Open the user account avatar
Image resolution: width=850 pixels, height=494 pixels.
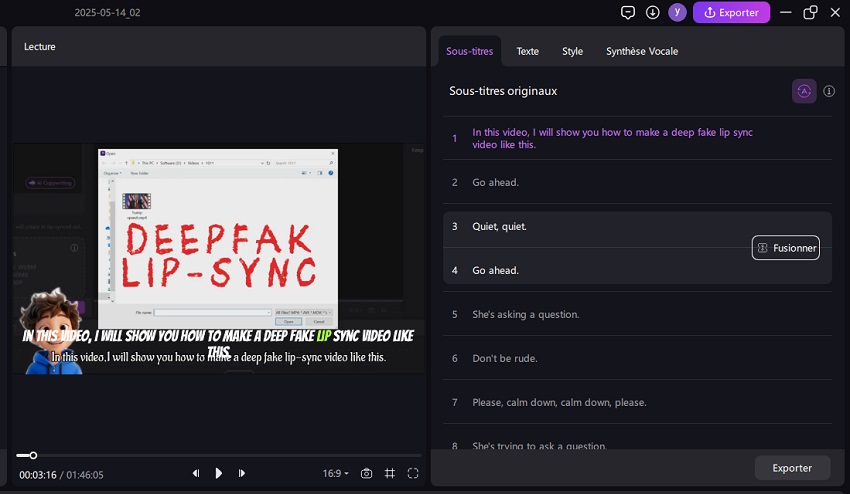tap(678, 13)
